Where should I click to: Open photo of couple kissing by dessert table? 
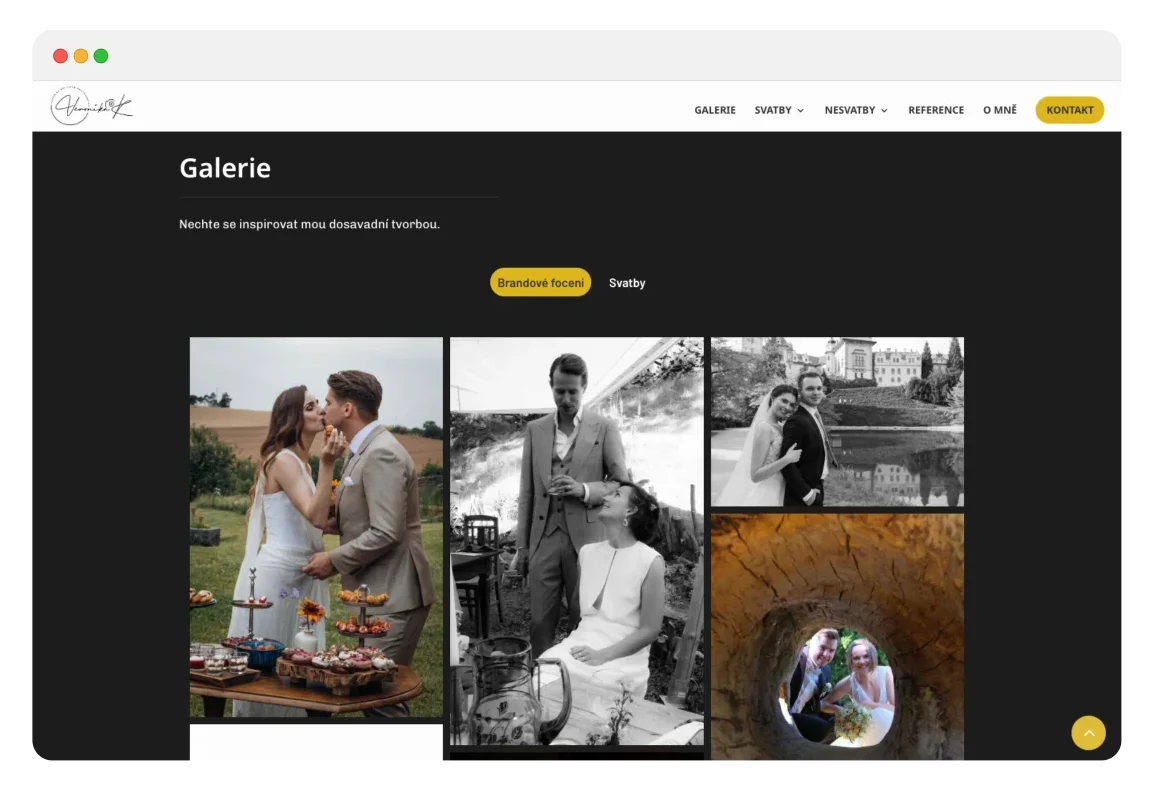tap(316, 527)
